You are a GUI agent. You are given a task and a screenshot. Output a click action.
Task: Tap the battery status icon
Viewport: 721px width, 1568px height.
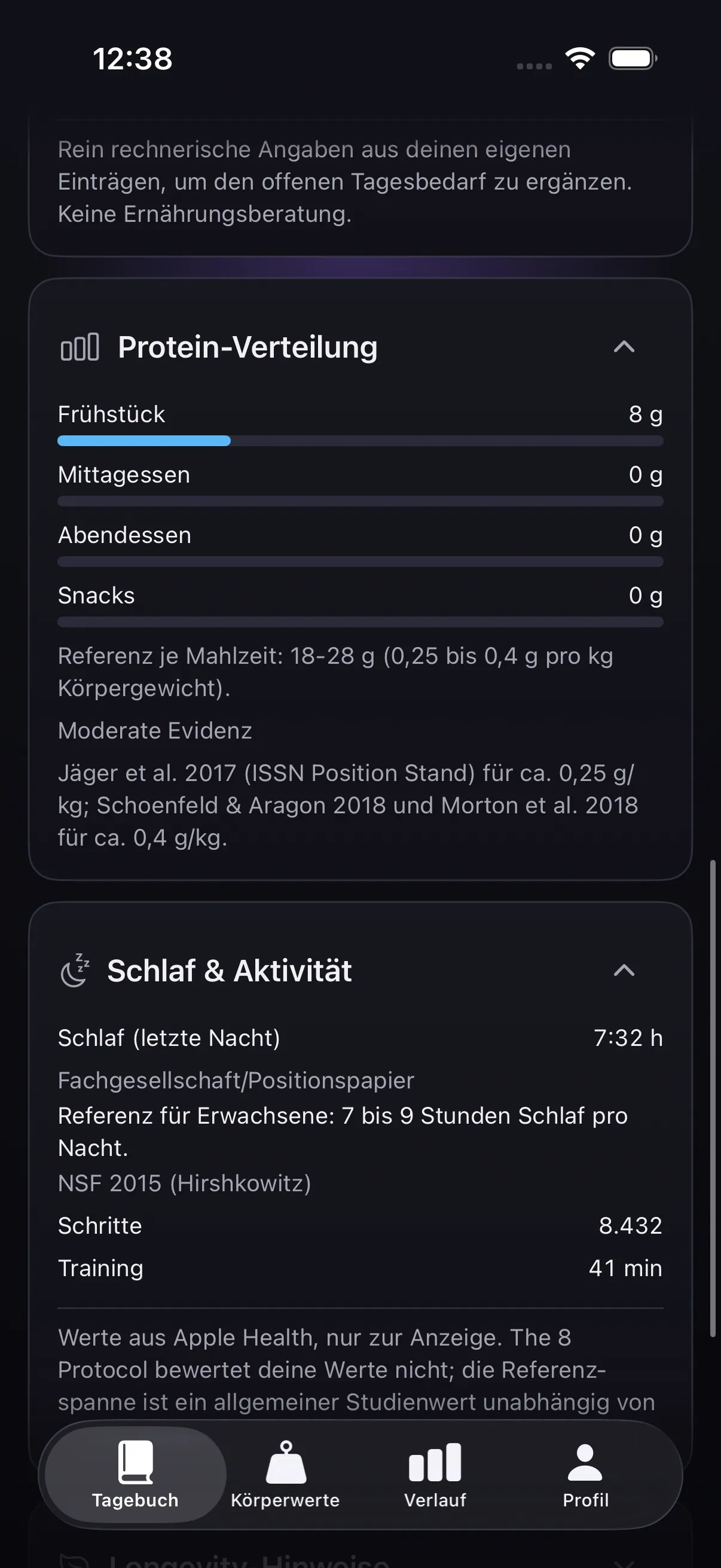click(x=633, y=59)
